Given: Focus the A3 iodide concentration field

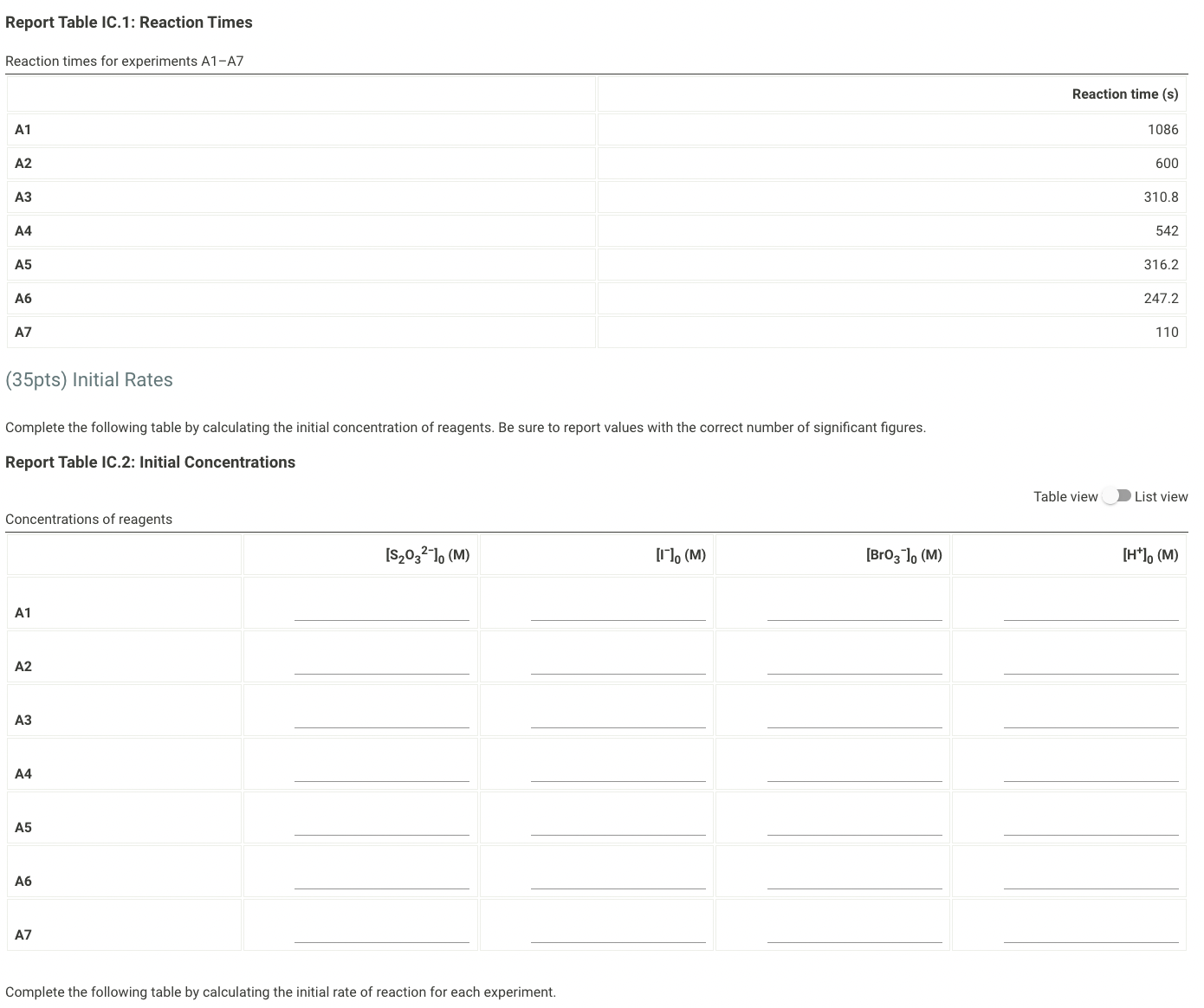Looking at the screenshot, I should (x=618, y=717).
